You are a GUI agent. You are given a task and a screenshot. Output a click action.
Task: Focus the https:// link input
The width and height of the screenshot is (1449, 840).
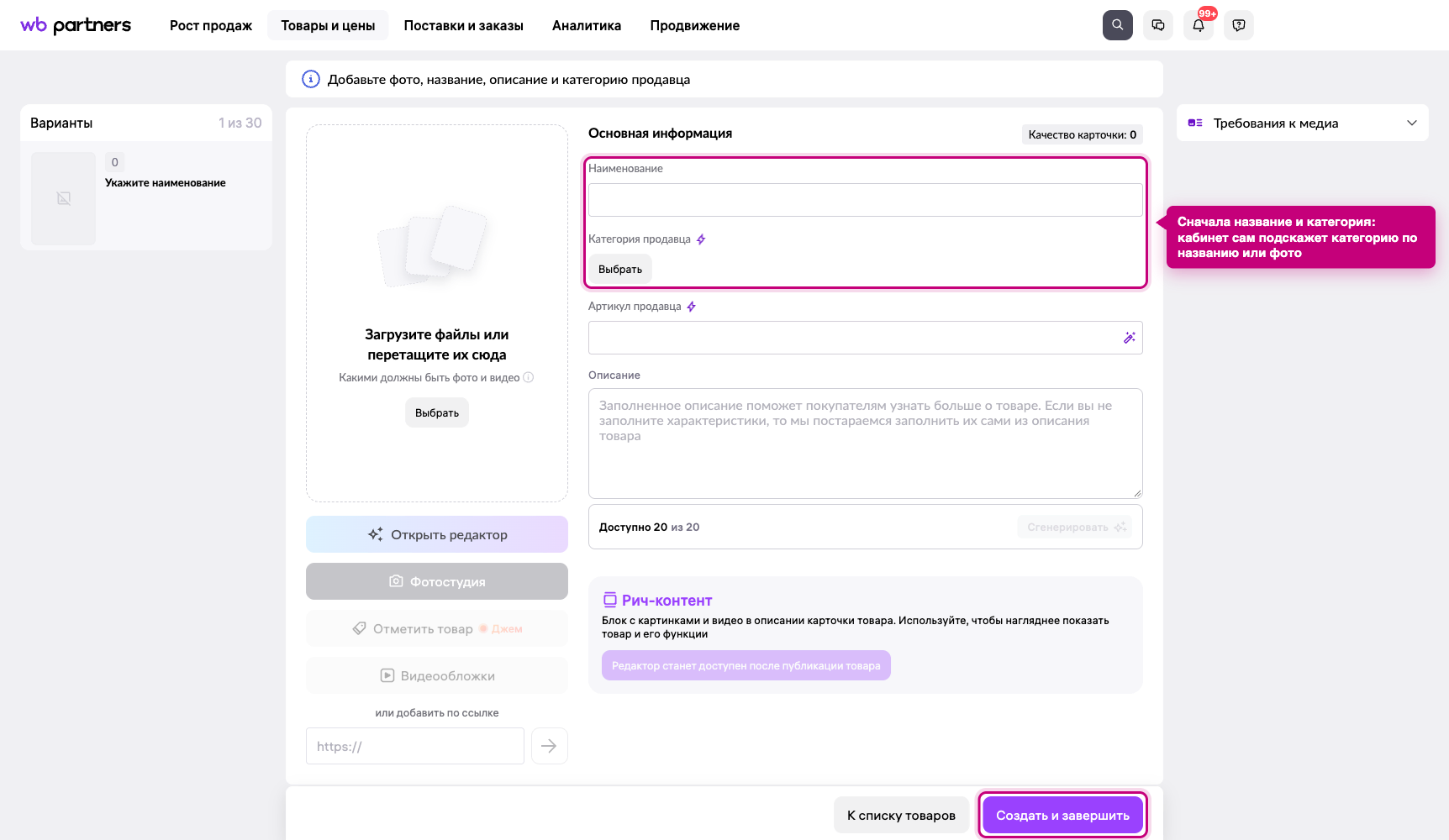pyautogui.click(x=415, y=746)
